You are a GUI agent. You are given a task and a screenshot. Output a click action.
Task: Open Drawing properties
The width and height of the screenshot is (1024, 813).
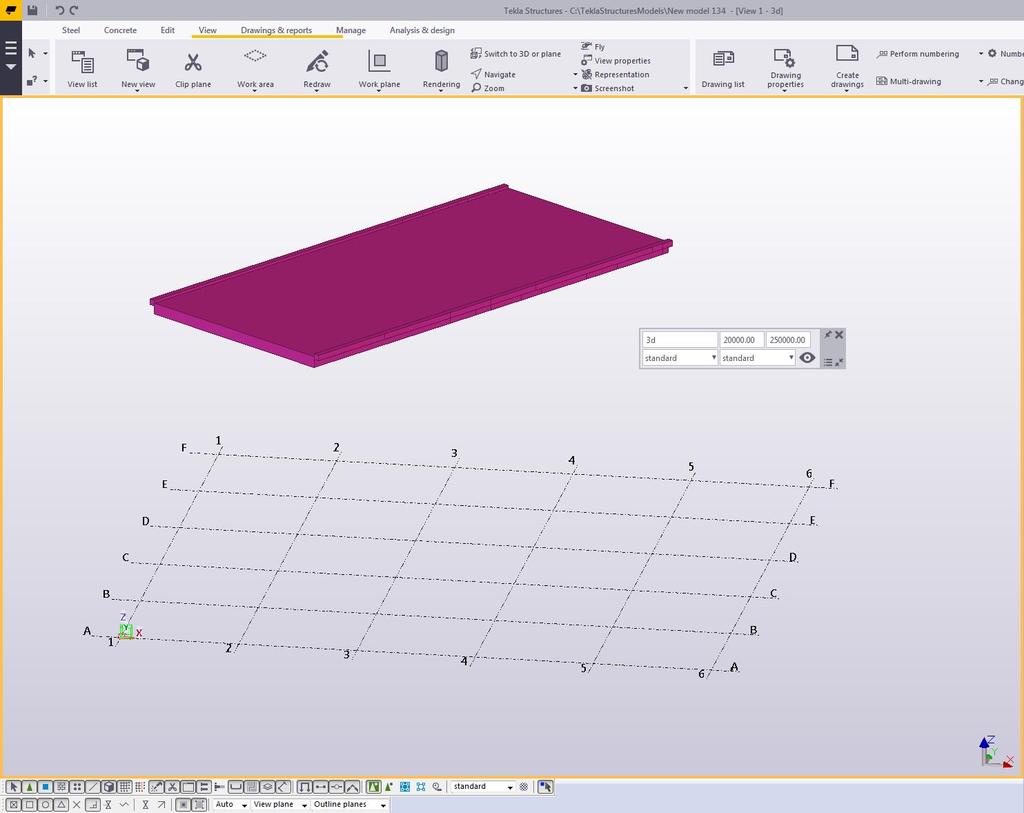(785, 69)
